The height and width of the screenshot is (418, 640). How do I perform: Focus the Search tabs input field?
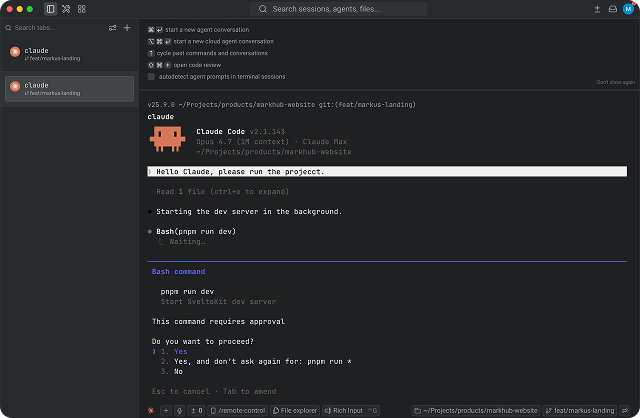(55, 28)
